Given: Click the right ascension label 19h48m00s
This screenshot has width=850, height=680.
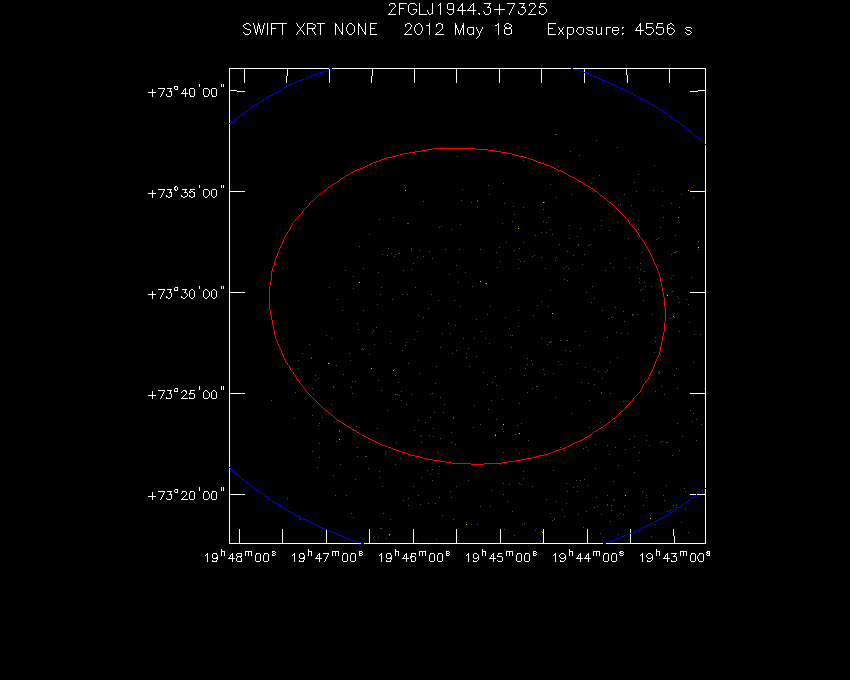Looking at the screenshot, I should [240, 557].
